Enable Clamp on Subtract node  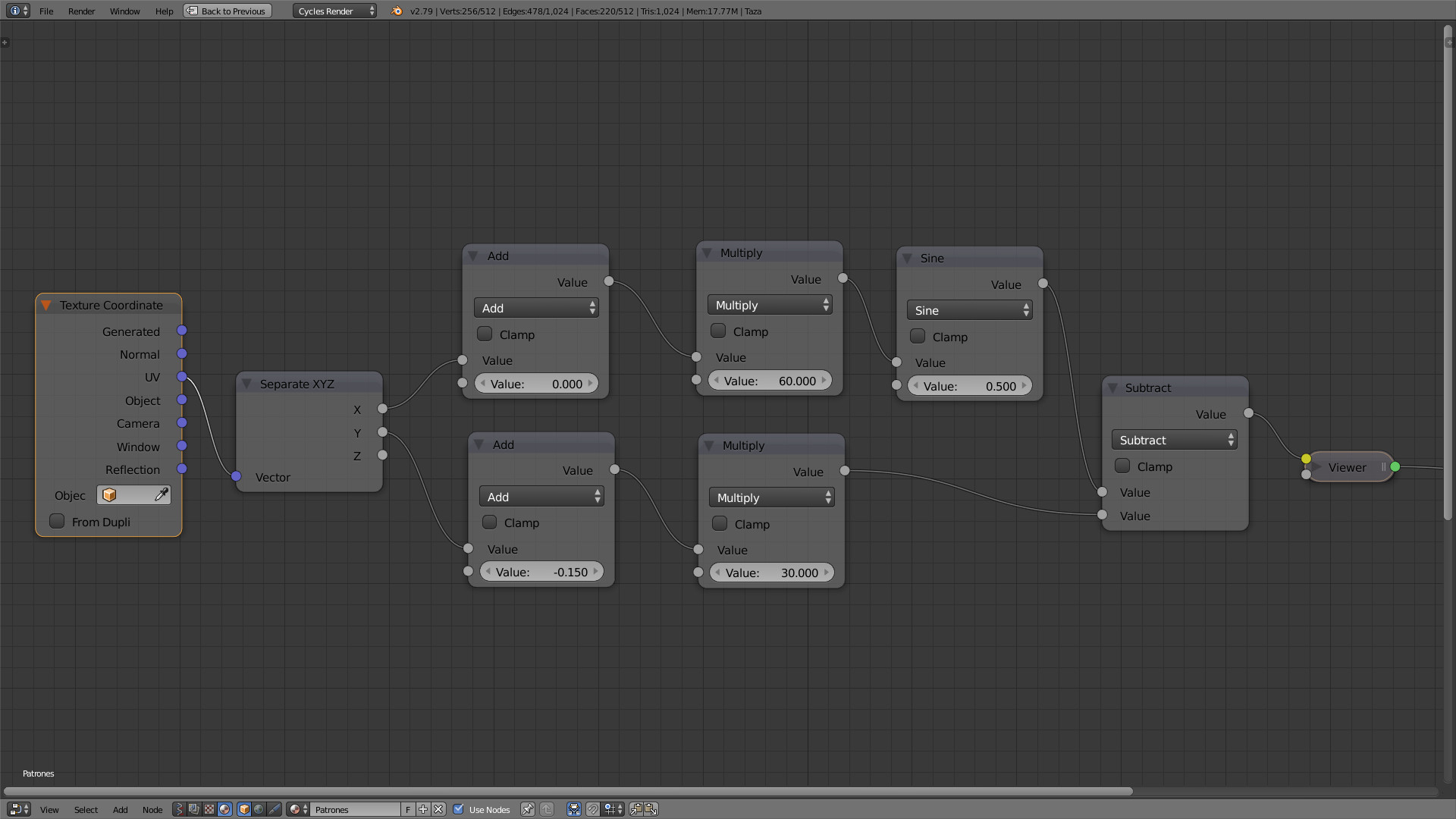(1122, 466)
